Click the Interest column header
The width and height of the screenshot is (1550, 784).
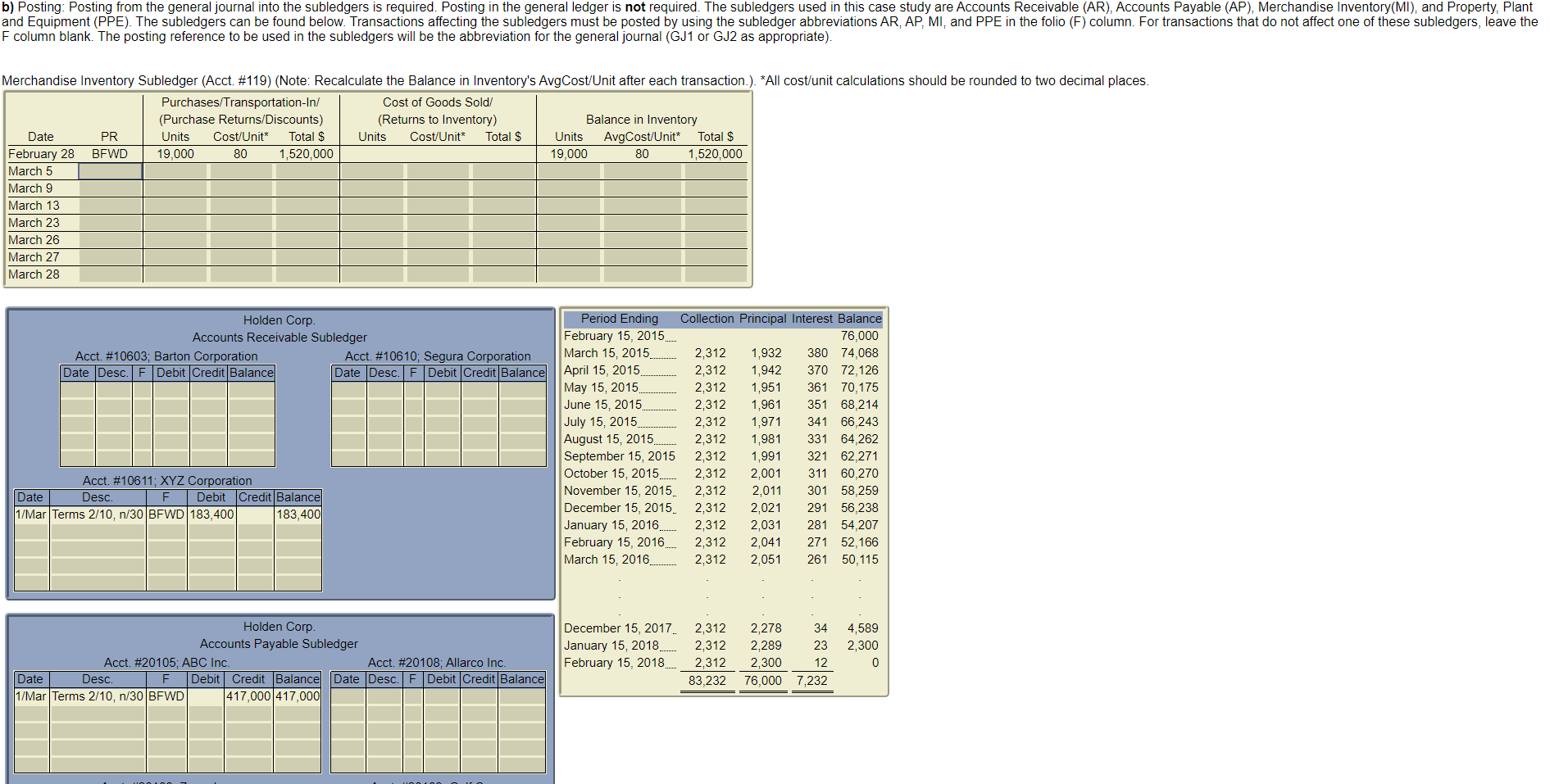[812, 319]
